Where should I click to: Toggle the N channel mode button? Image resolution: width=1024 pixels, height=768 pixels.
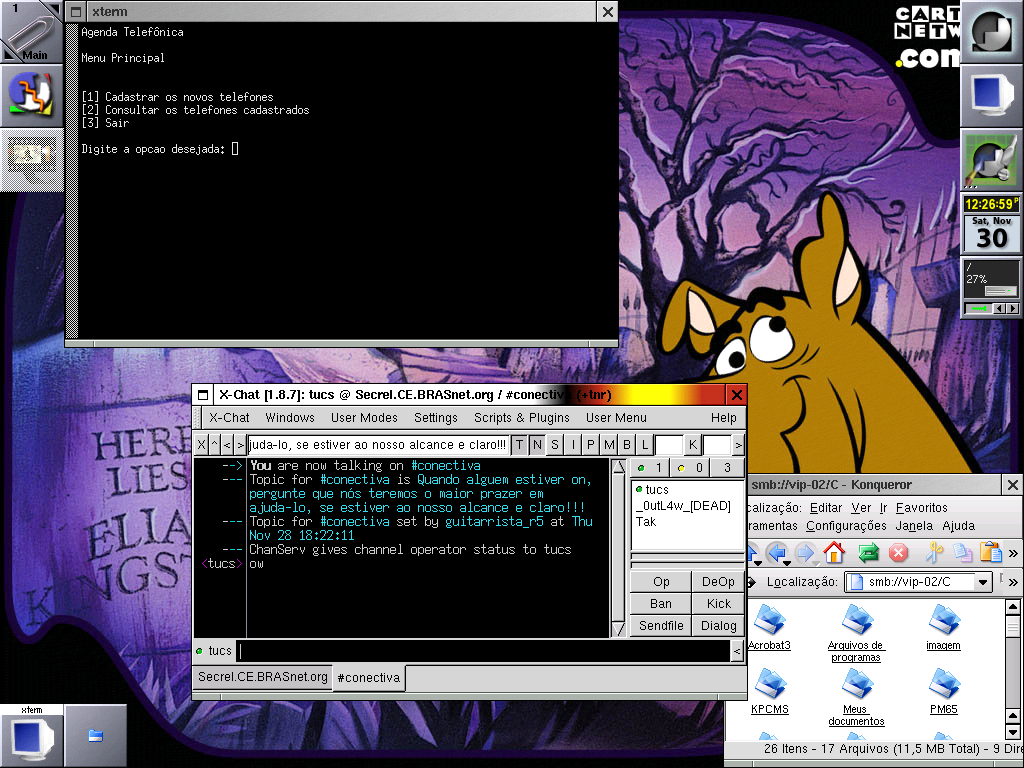click(537, 445)
